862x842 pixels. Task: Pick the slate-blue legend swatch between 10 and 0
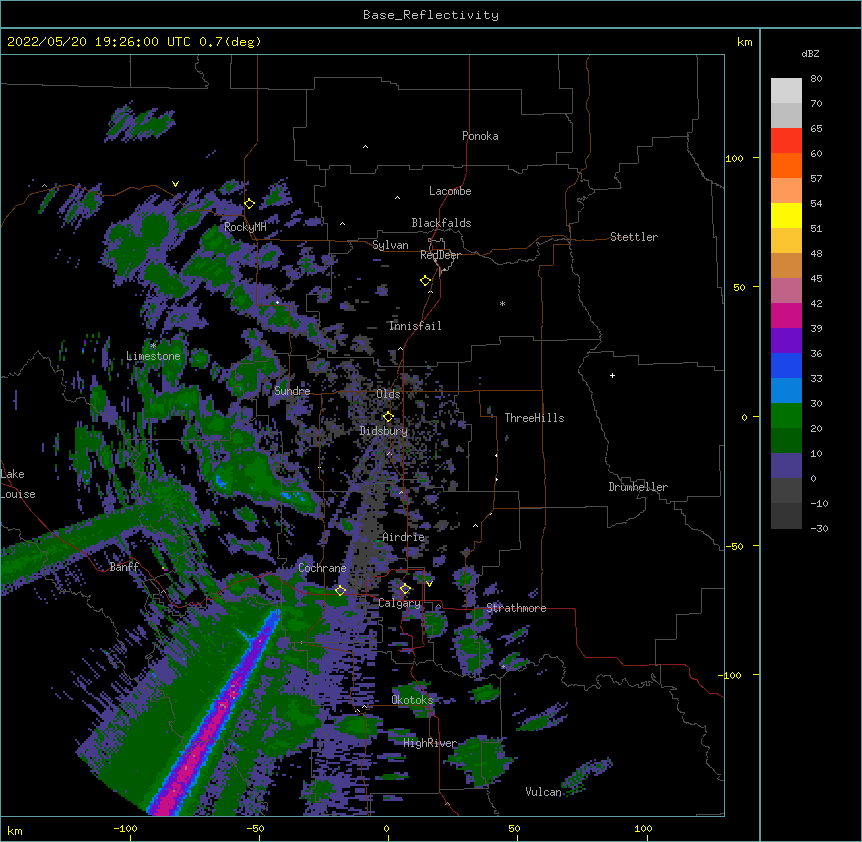786,466
